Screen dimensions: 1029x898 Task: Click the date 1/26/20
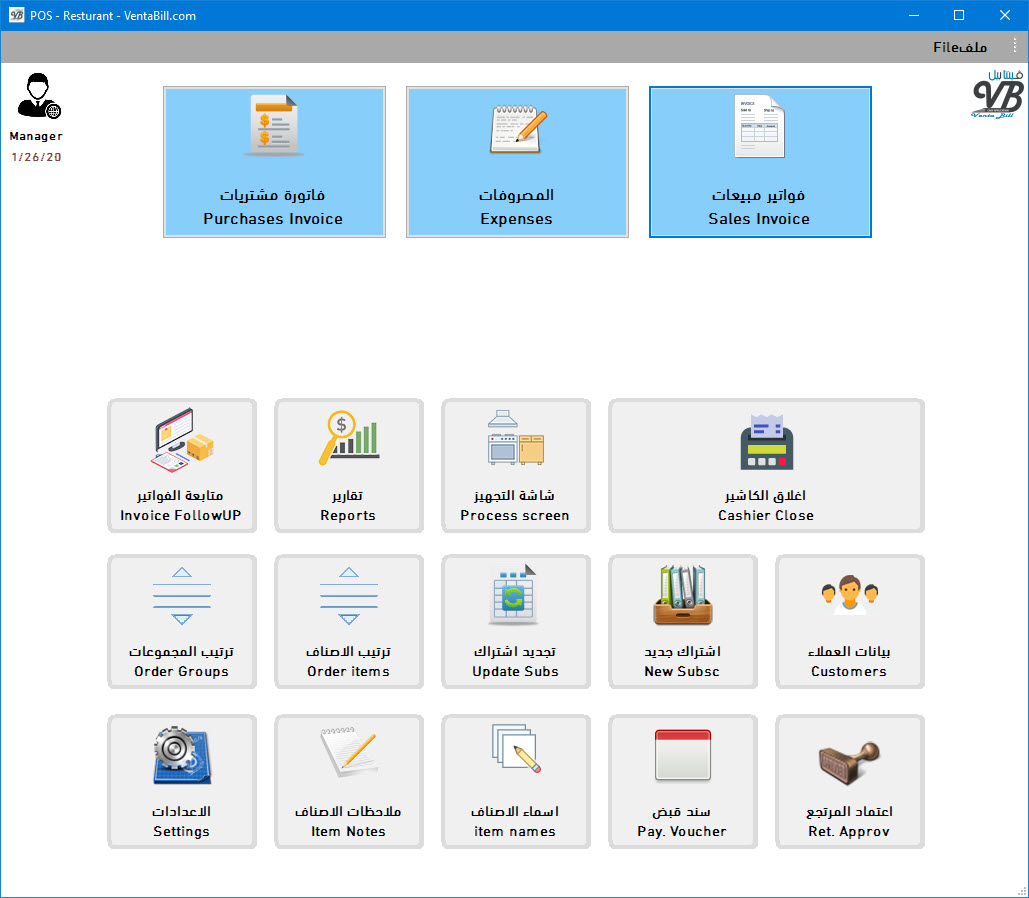[x=36, y=157]
